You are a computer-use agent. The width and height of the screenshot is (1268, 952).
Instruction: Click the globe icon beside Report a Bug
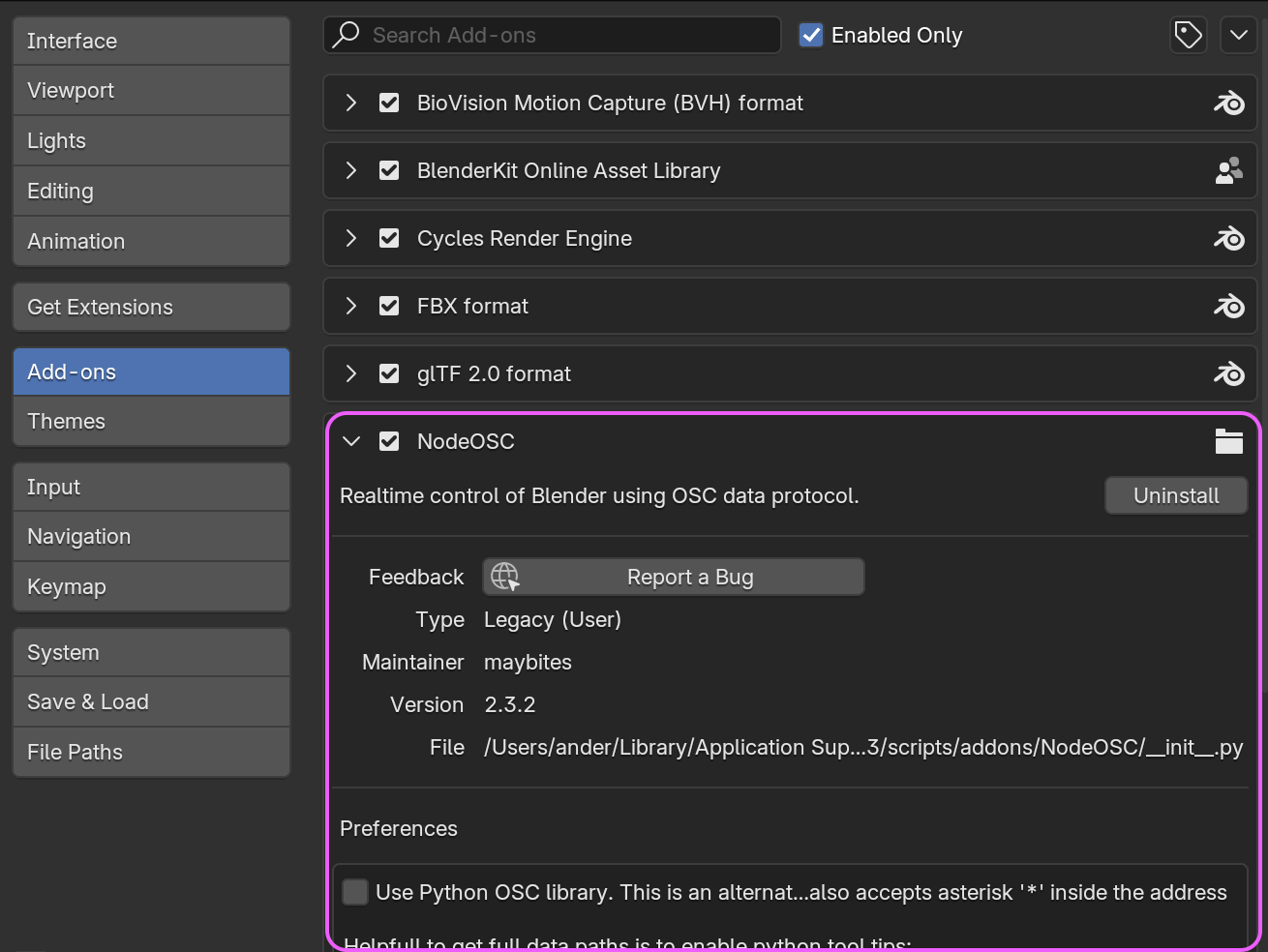pyautogui.click(x=505, y=577)
